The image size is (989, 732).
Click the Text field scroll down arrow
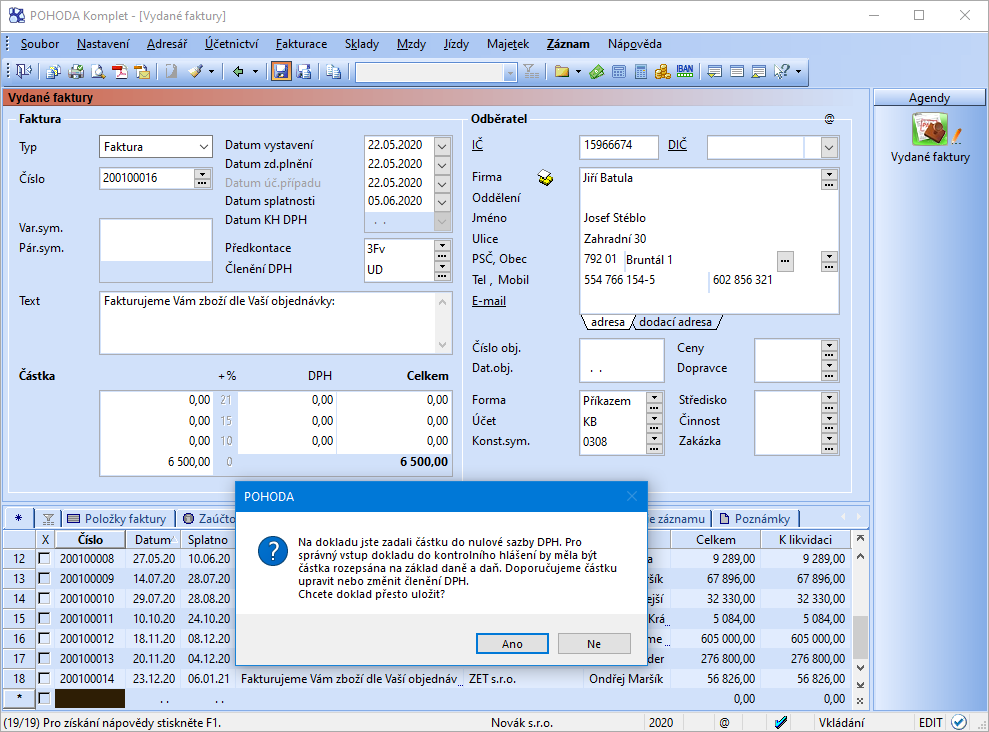tap(443, 345)
